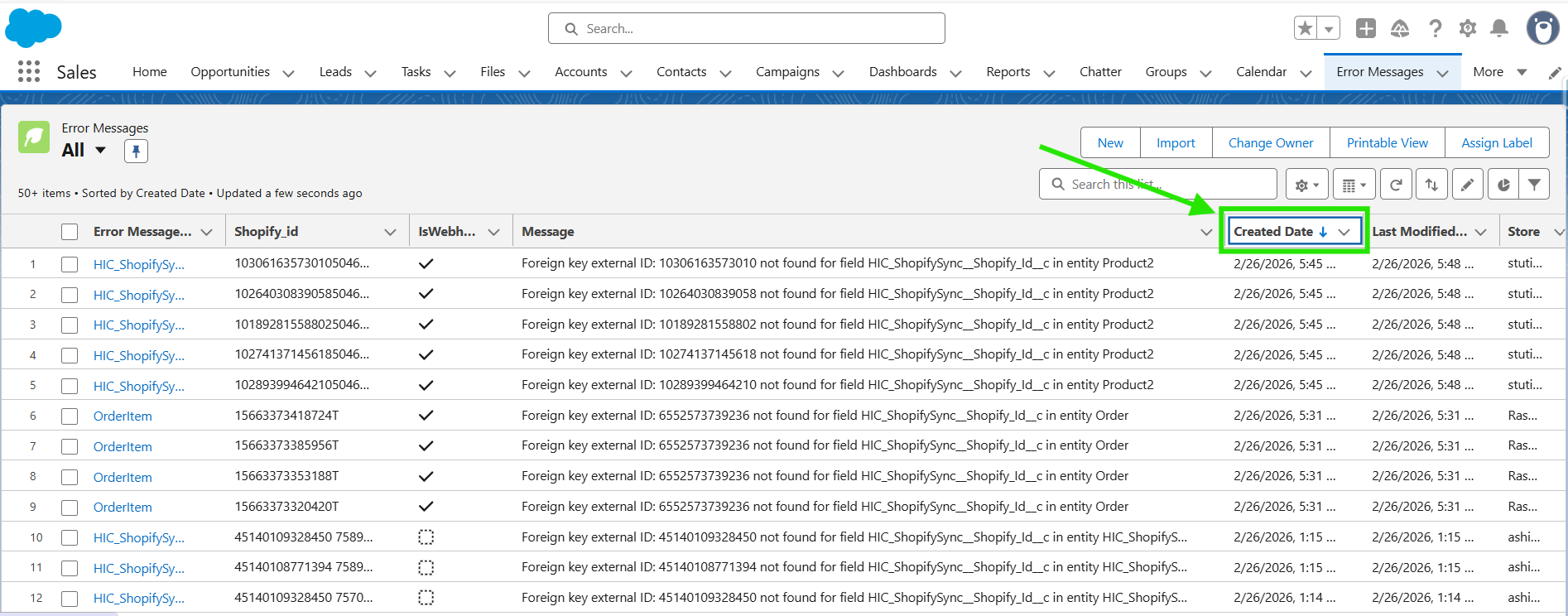Open the user profile avatar

click(1542, 28)
